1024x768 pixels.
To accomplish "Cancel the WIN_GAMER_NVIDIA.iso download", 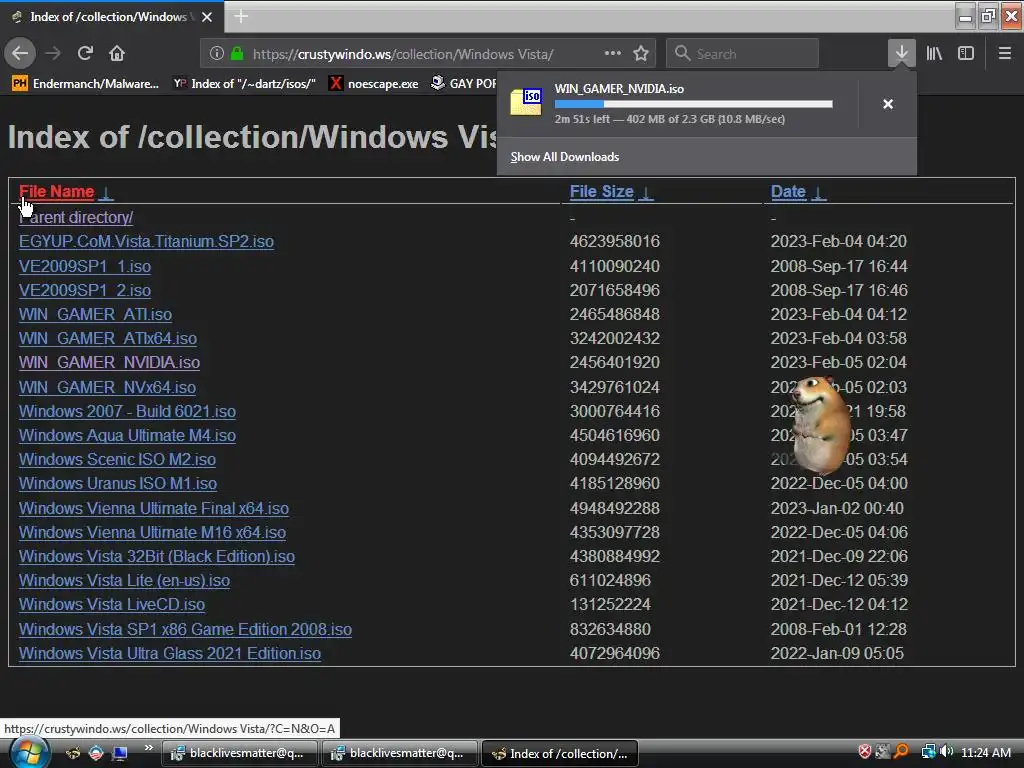I will [x=888, y=104].
